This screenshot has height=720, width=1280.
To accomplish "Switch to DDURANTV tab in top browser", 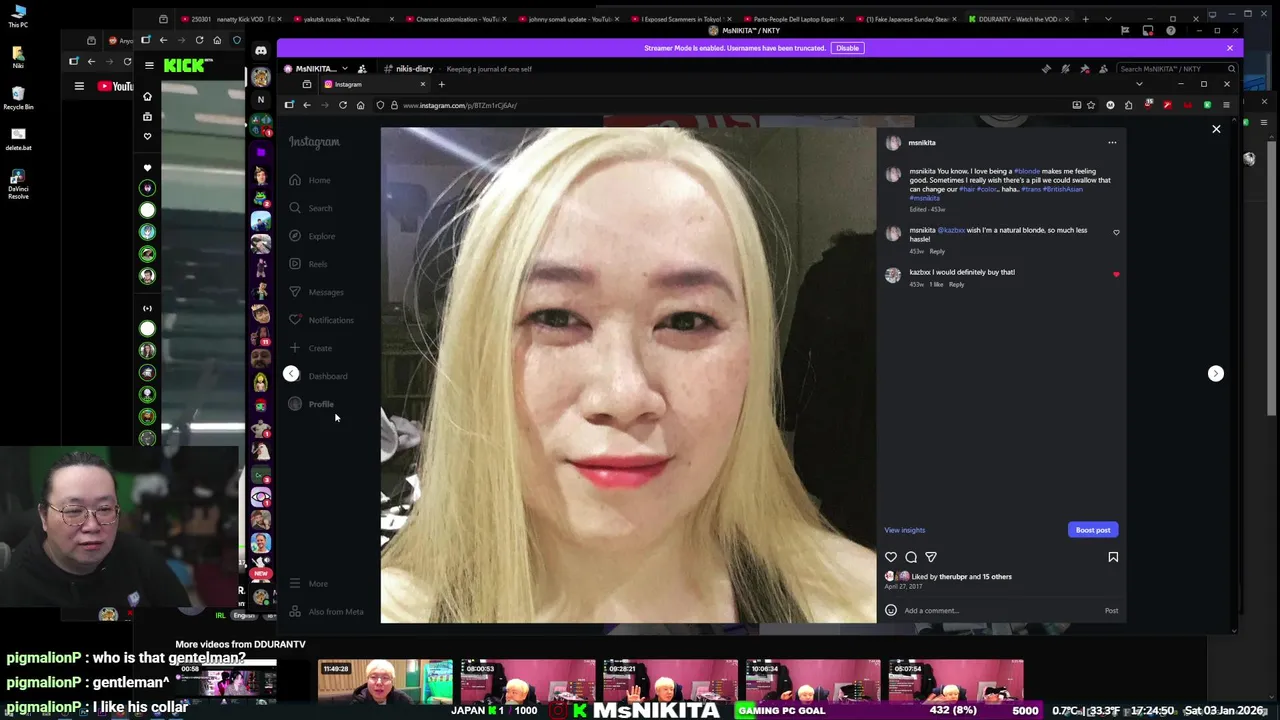I will (1018, 19).
